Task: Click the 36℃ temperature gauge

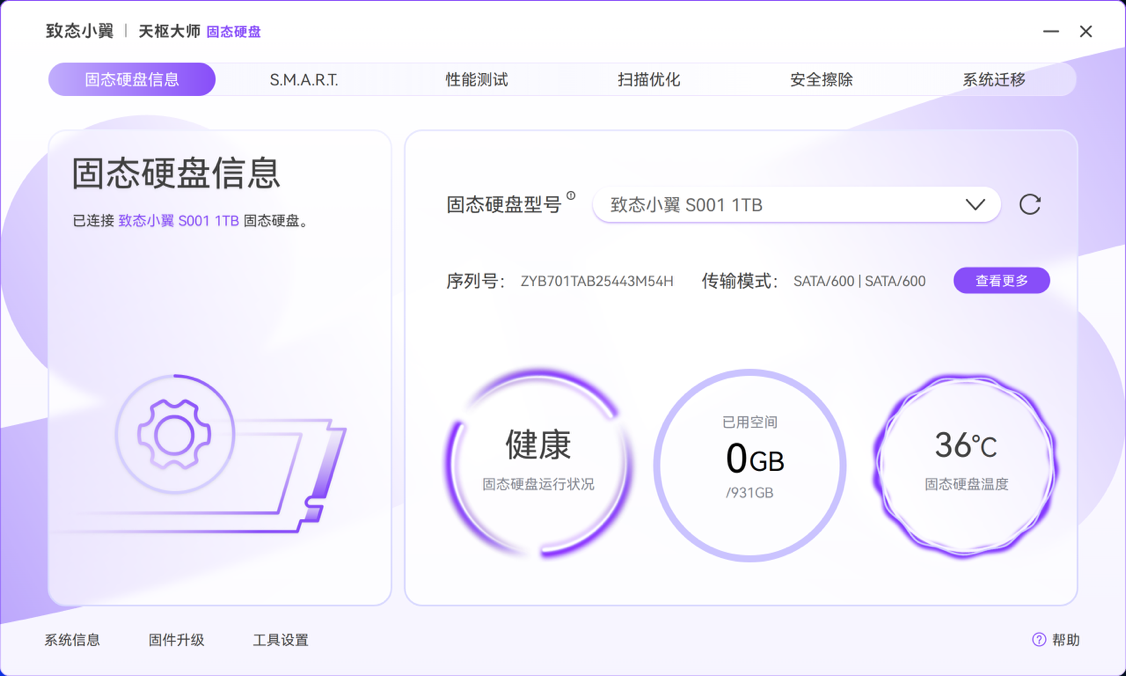Action: point(964,462)
